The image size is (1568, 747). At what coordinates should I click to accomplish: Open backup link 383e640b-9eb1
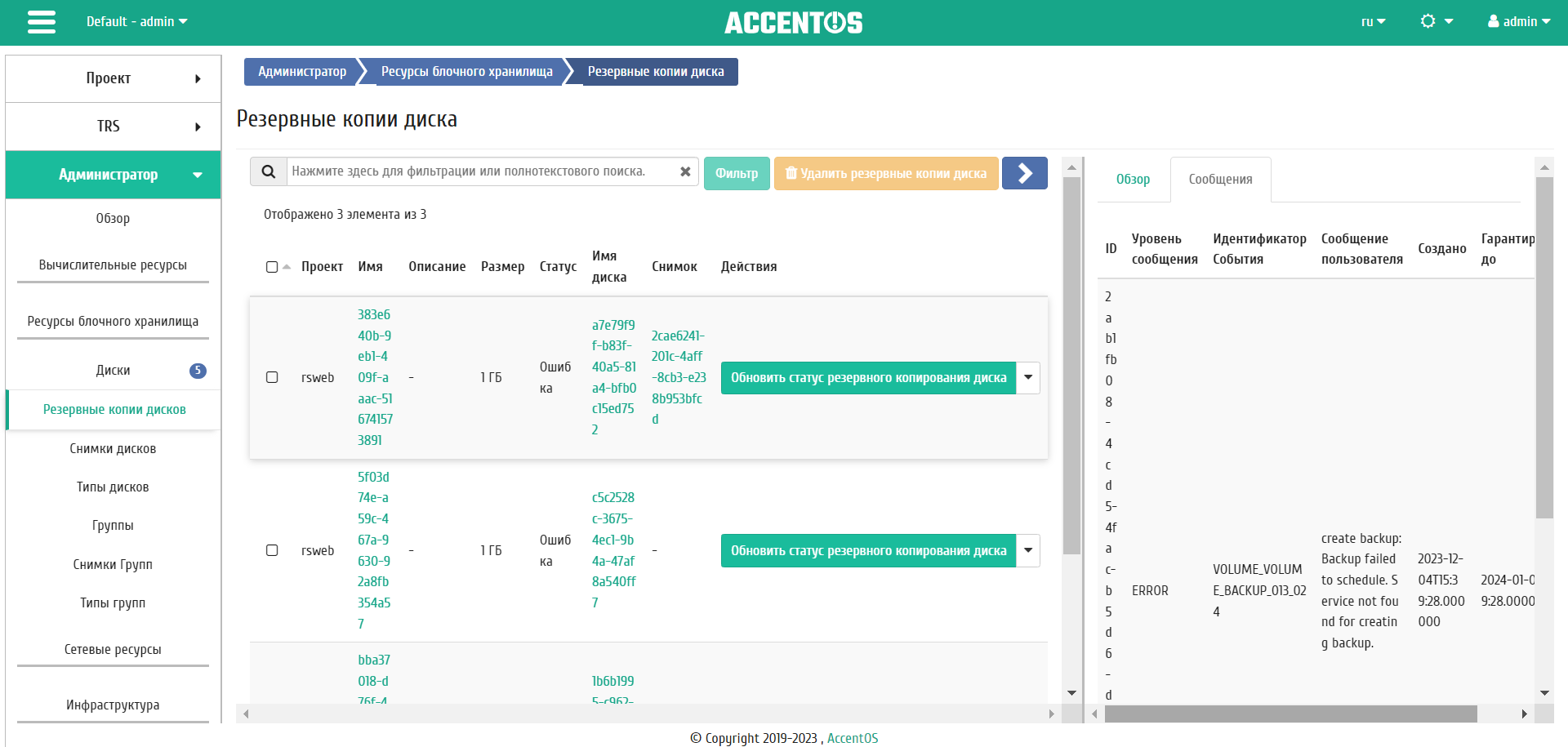[x=375, y=377]
